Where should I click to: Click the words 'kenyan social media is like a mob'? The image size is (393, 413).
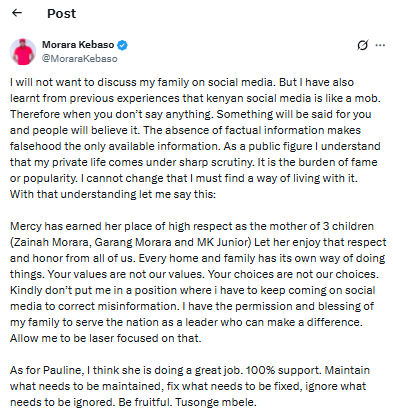[x=293, y=98]
